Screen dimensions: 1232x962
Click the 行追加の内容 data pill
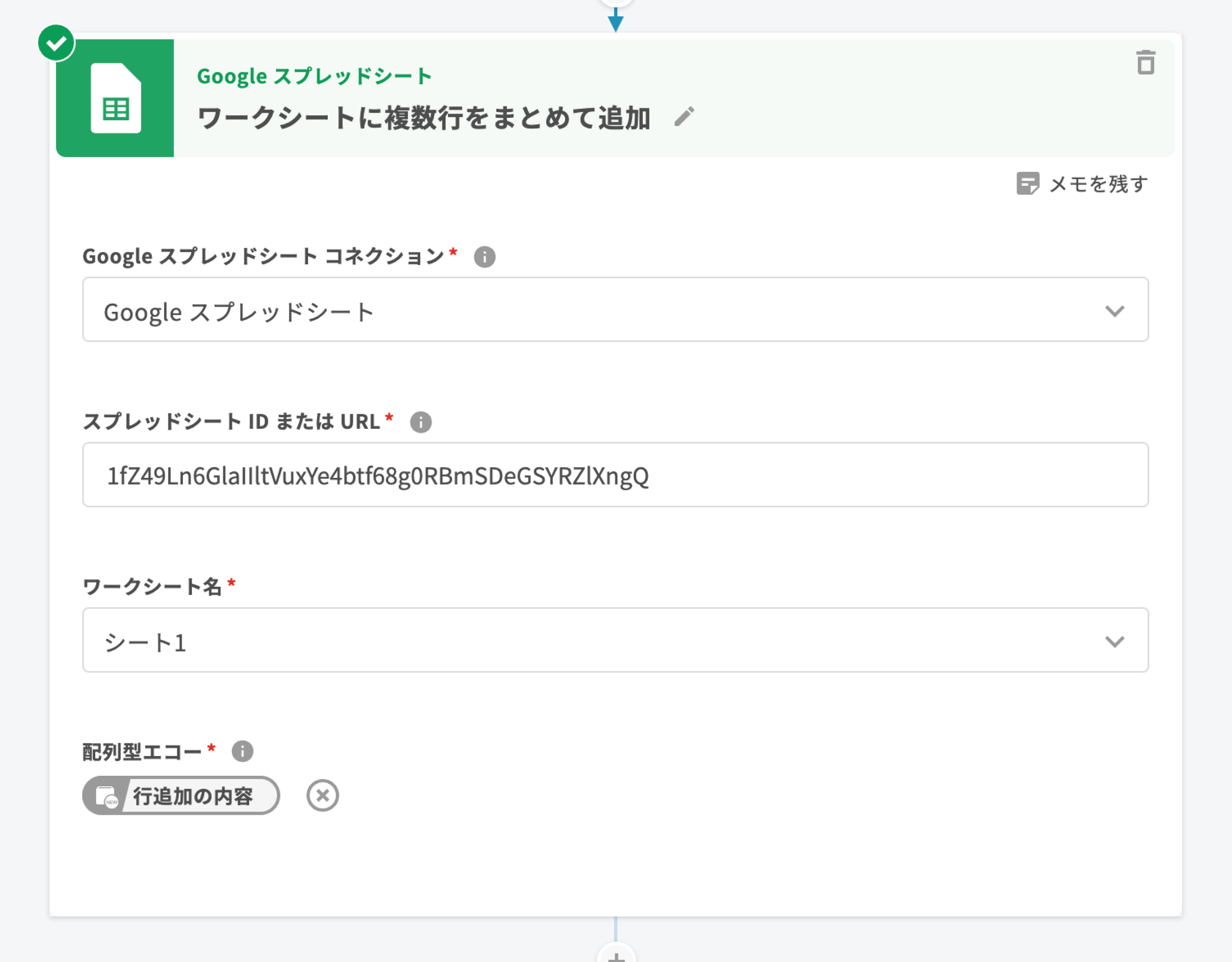click(x=193, y=796)
